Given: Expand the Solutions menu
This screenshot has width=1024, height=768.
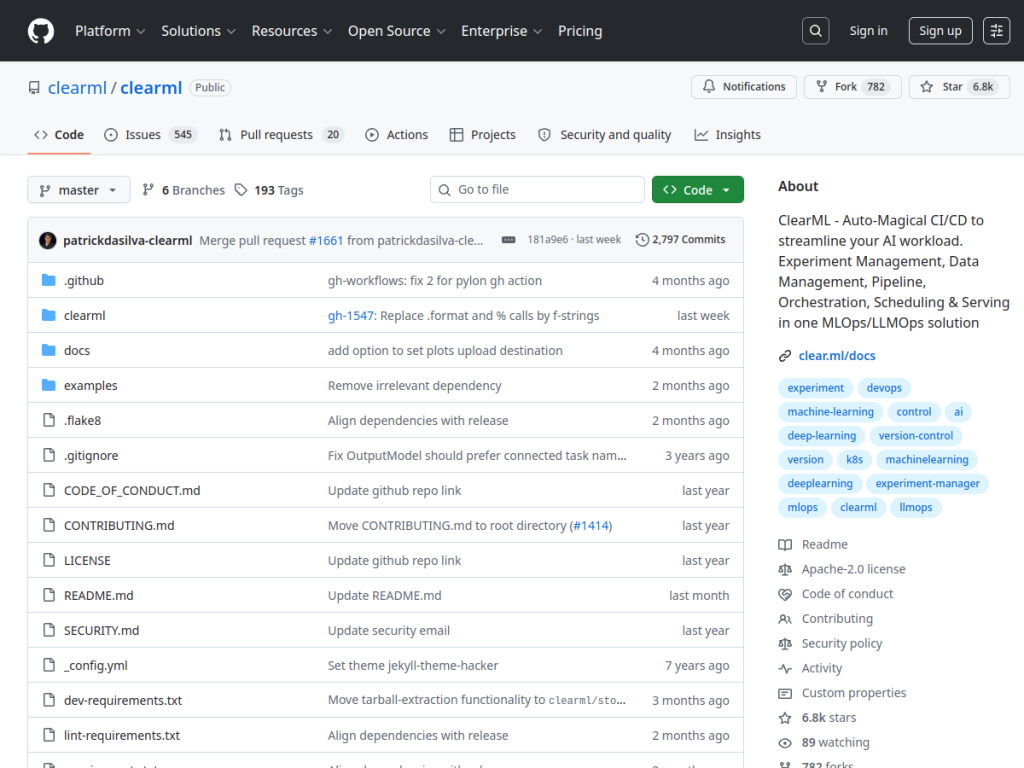Looking at the screenshot, I should [198, 31].
